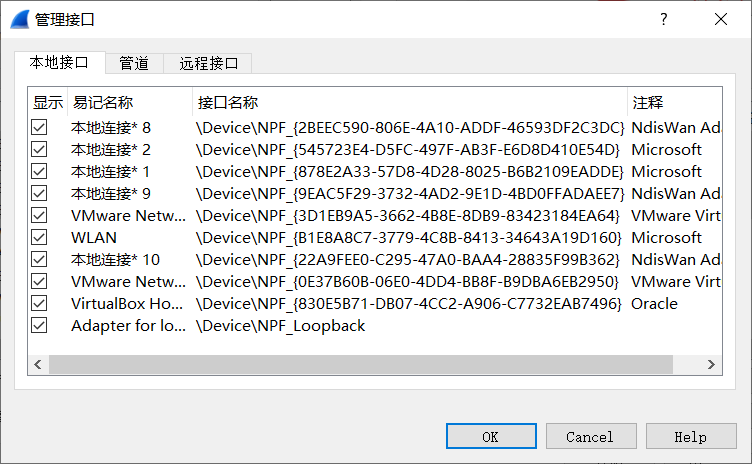Toggle display checkbox for 本地连接* 9
This screenshot has height=464, width=752.
click(x=39, y=194)
